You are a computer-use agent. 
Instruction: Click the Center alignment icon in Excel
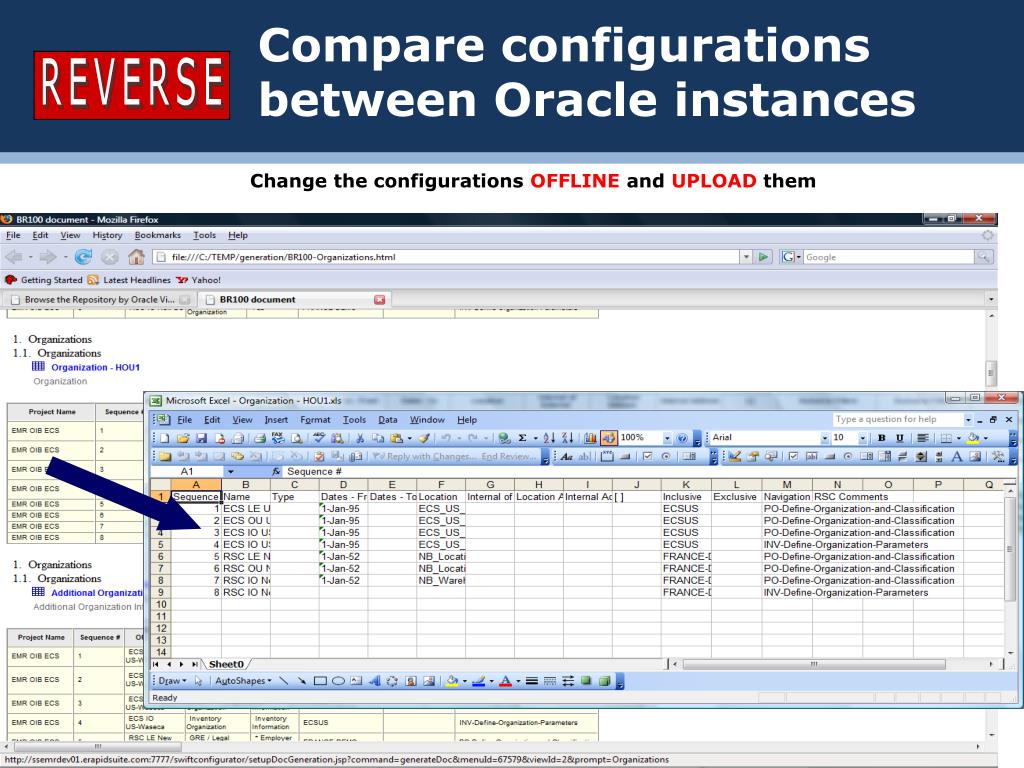pos(923,438)
